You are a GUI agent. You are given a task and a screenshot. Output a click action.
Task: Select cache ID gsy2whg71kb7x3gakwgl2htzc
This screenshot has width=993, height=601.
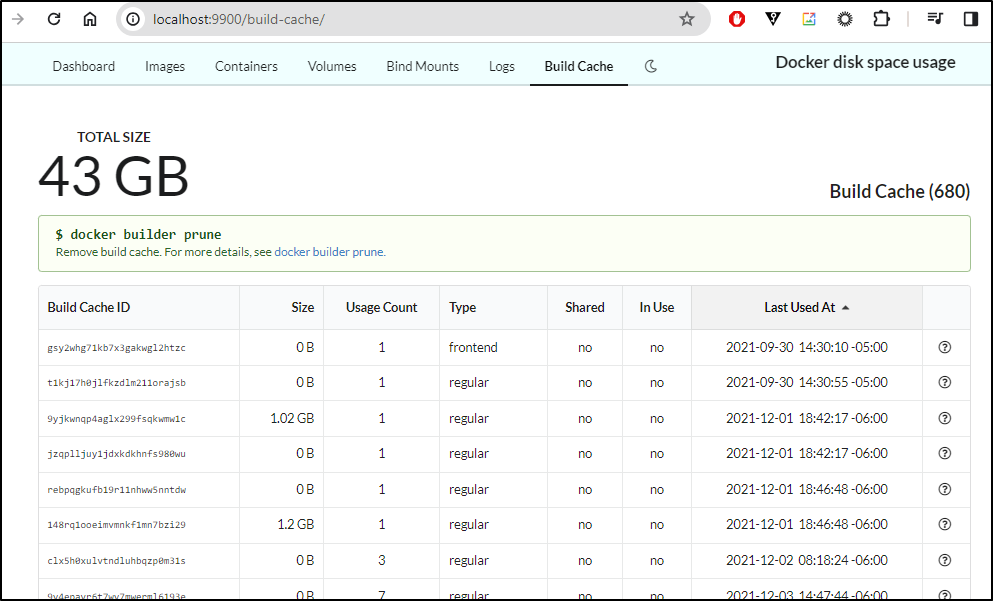117,348
